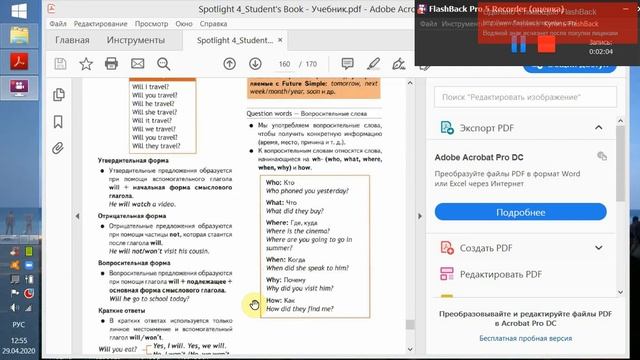Collapse right tools pane arrow

pos(420,216)
